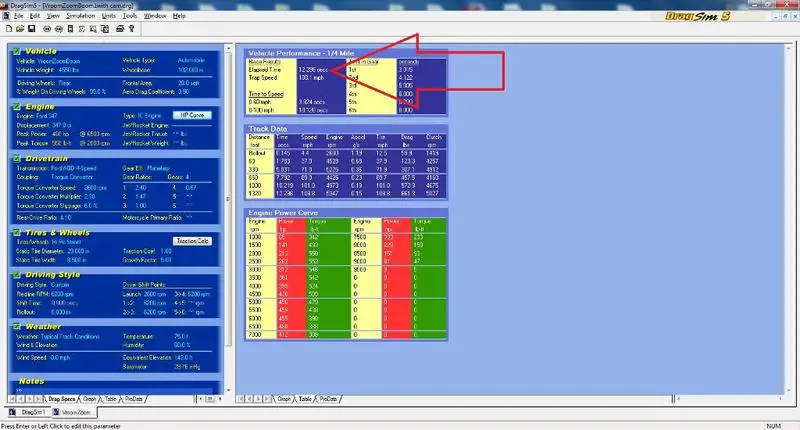Toggle the Engine category checkbox
Viewport: 800px width, 430px height.
pyautogui.click(x=17, y=107)
